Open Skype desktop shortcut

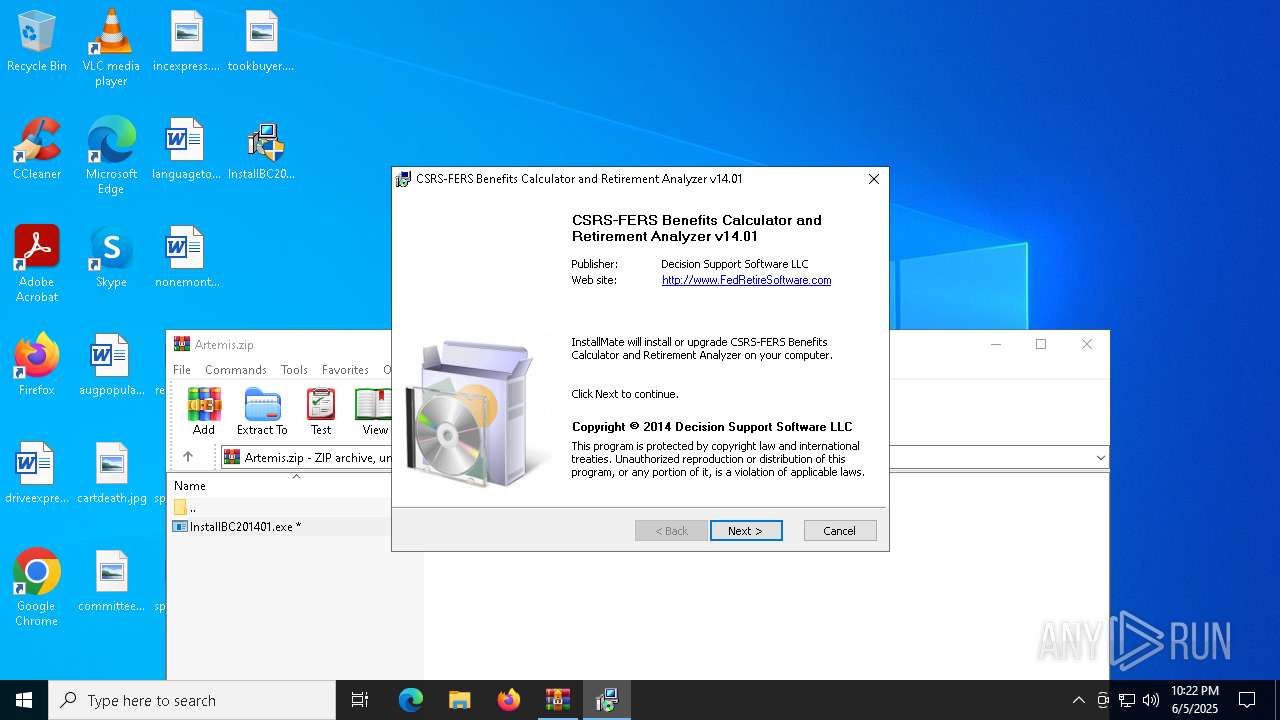point(111,258)
